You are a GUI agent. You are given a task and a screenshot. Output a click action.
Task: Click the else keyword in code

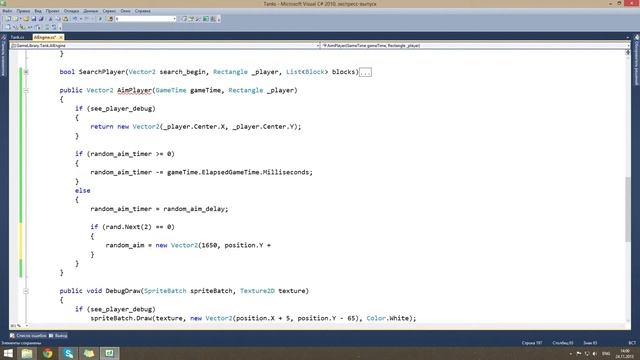coord(82,191)
